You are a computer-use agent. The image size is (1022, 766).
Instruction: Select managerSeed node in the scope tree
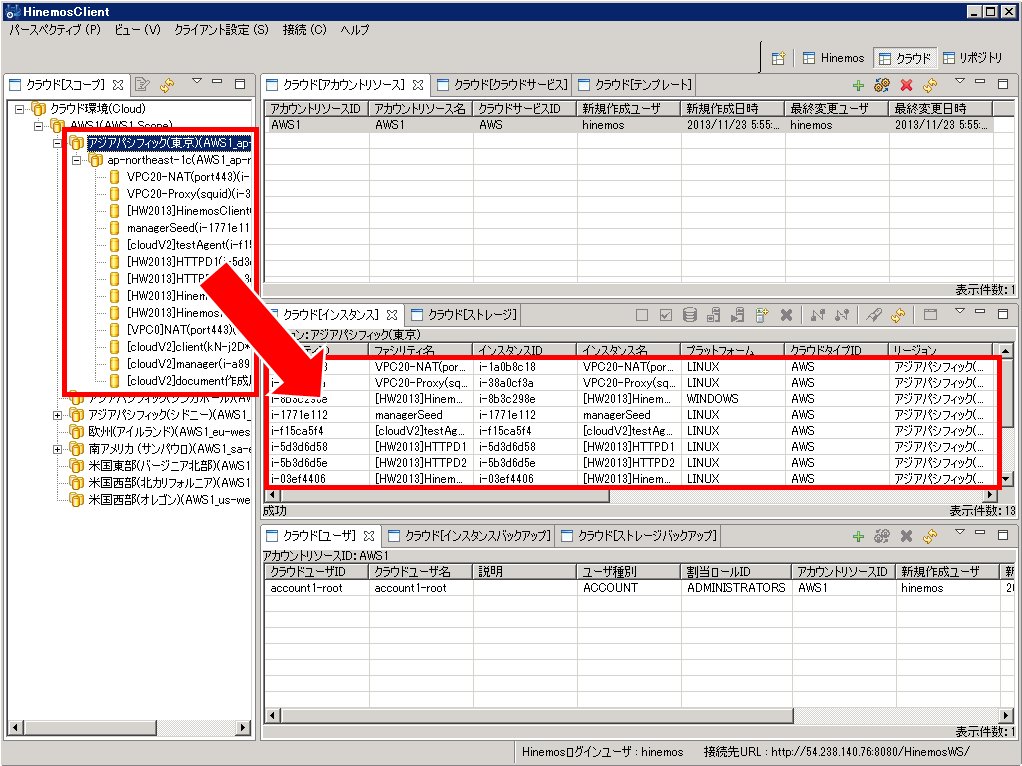(x=180, y=228)
